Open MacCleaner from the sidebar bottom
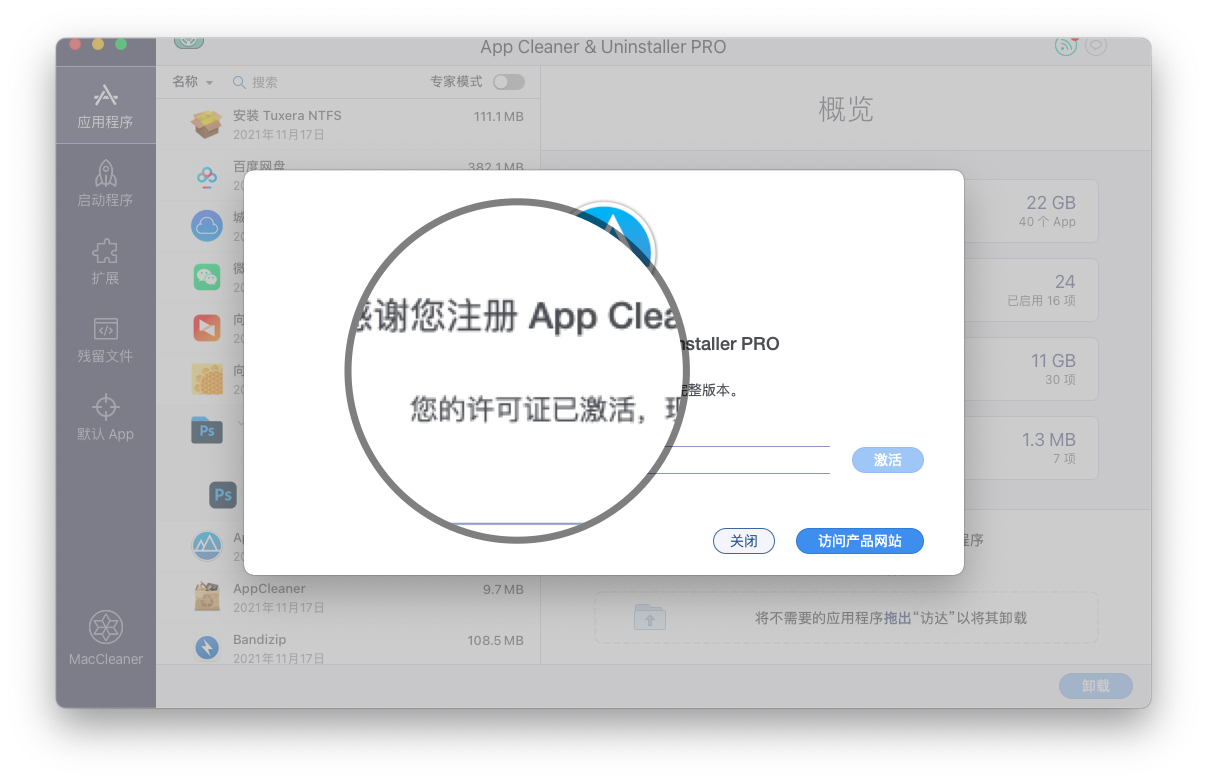1207x782 pixels. tap(106, 637)
